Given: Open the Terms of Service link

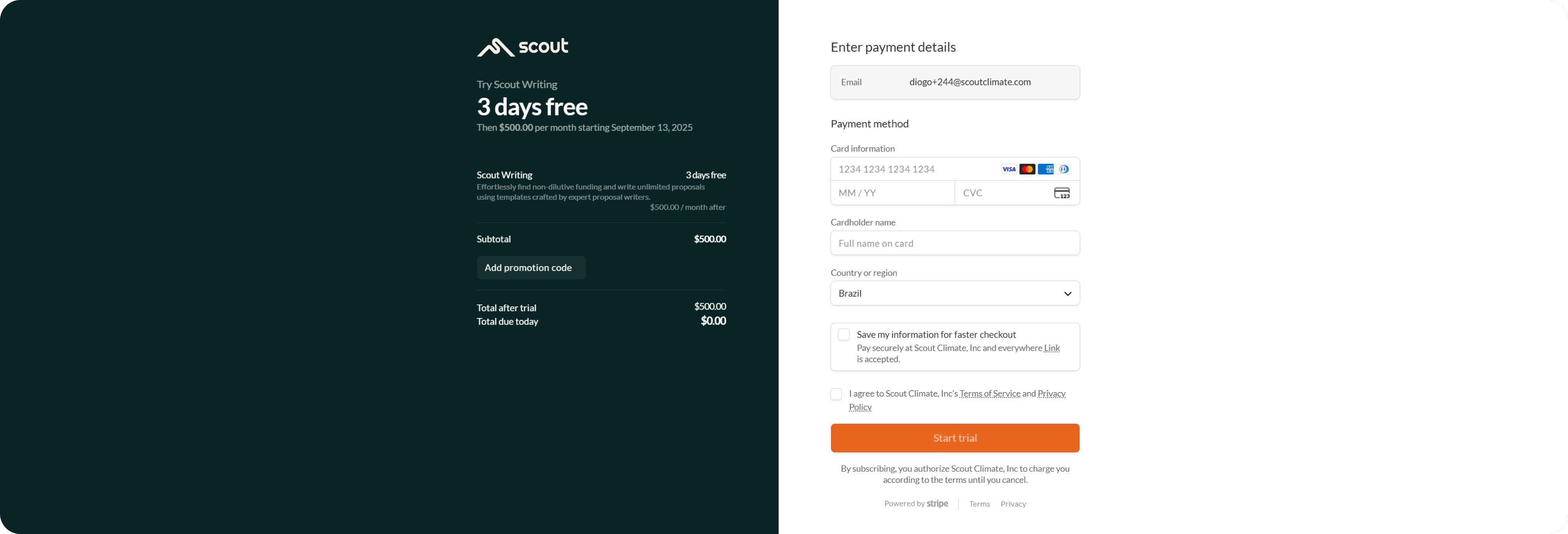Looking at the screenshot, I should pyautogui.click(x=989, y=394).
